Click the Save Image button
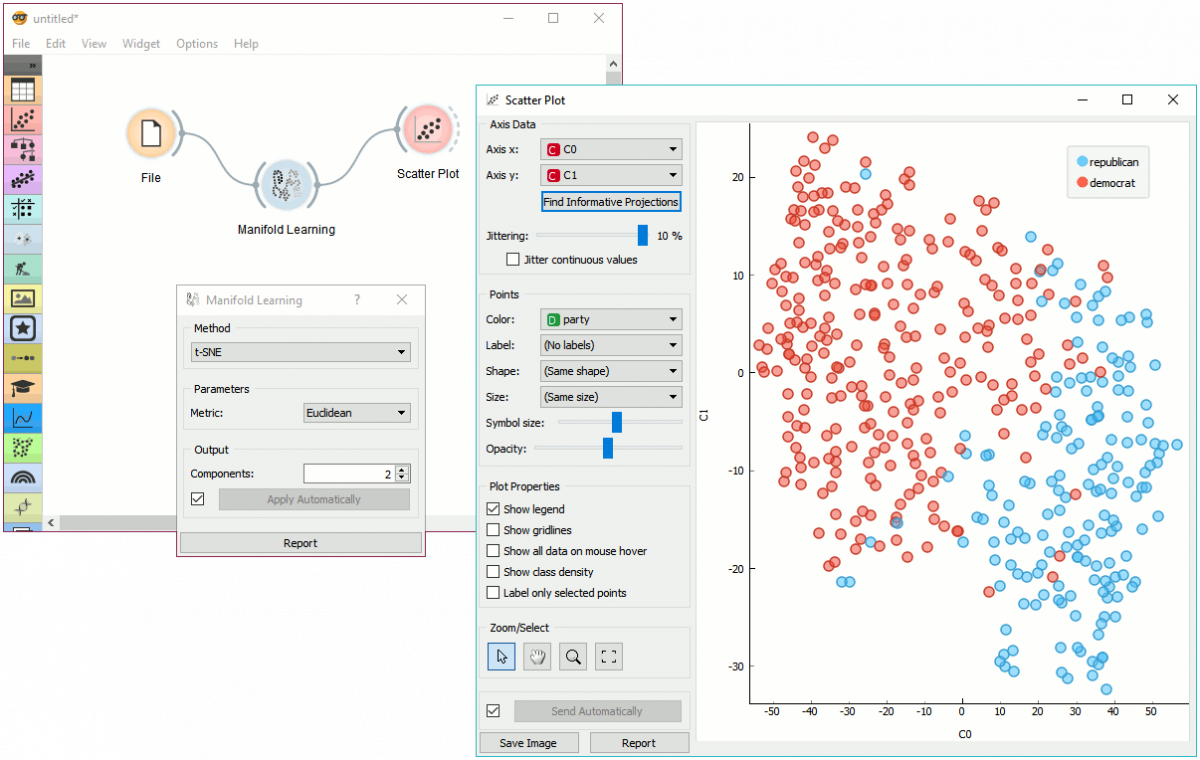The height and width of the screenshot is (760, 1200). click(528, 743)
